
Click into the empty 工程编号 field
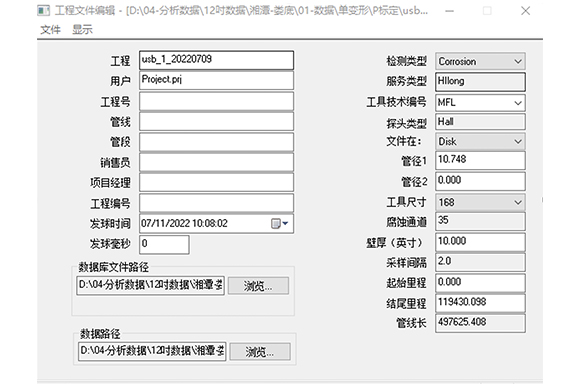216,203
